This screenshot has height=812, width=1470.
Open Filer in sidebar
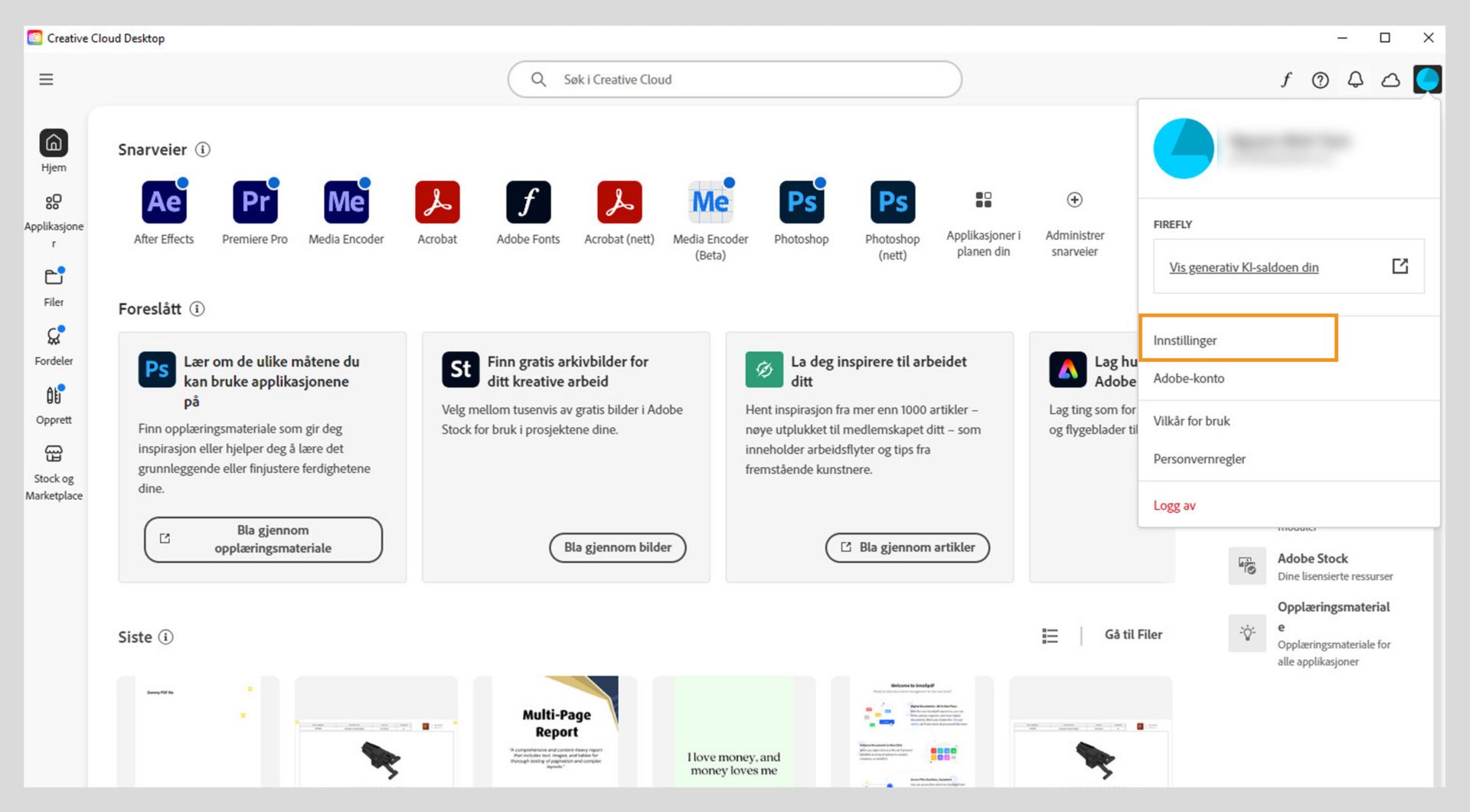(x=54, y=287)
